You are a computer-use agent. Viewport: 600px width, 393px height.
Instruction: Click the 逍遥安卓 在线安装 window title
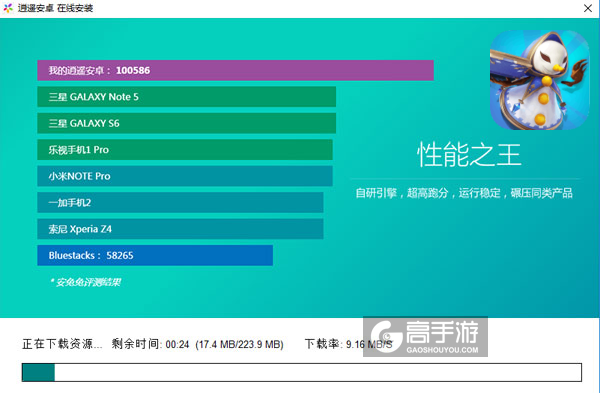(55, 8)
